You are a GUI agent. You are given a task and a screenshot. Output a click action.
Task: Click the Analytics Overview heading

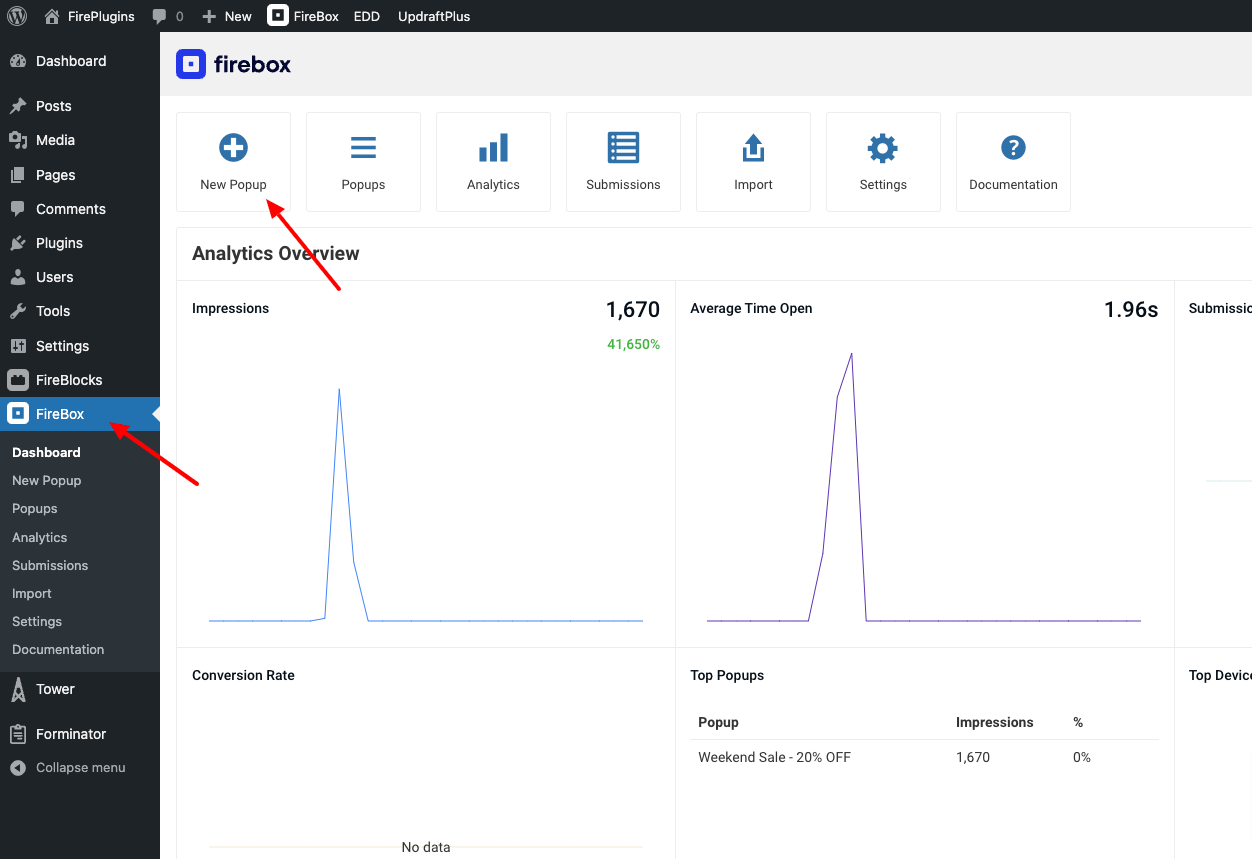[x=275, y=253]
